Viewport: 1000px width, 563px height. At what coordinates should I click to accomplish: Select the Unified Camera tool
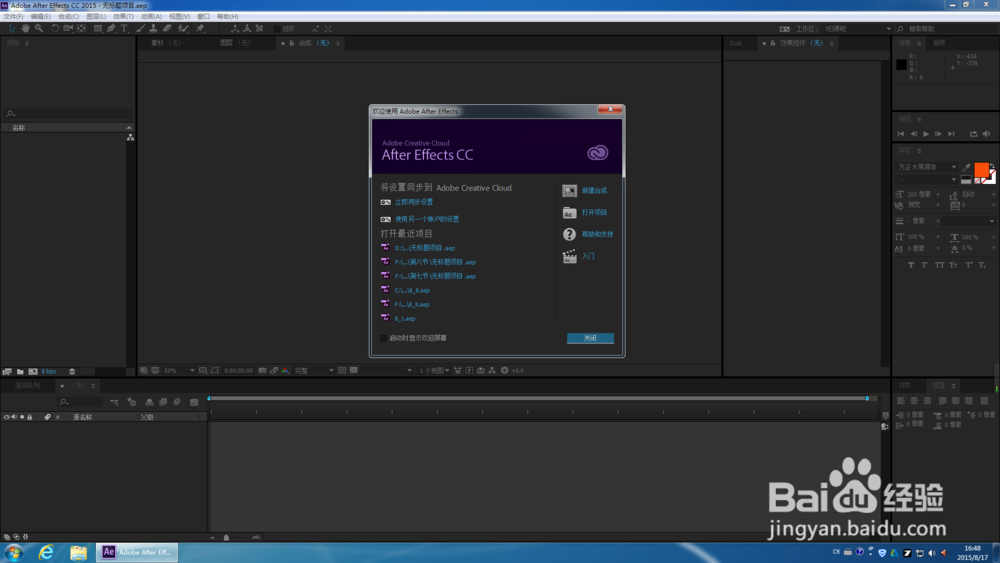68,29
